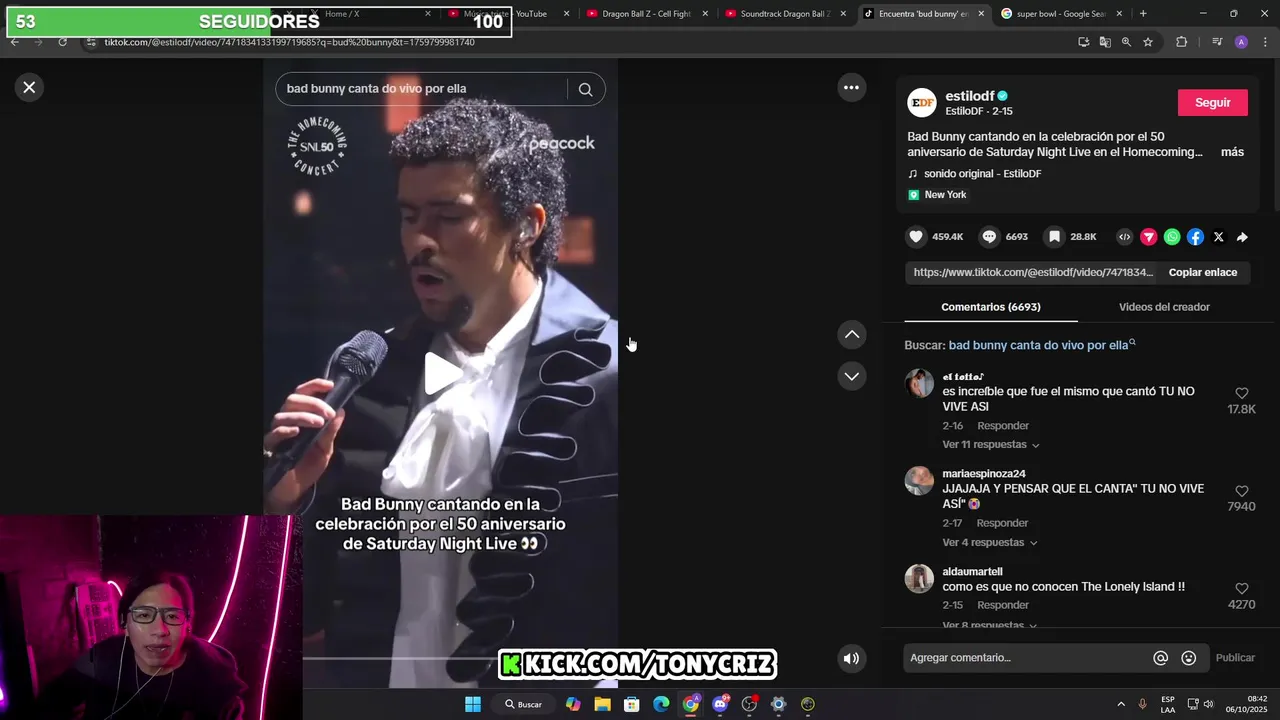Open sonido original - EstiloDF sound link
The width and height of the screenshot is (1280, 720).
(x=982, y=174)
